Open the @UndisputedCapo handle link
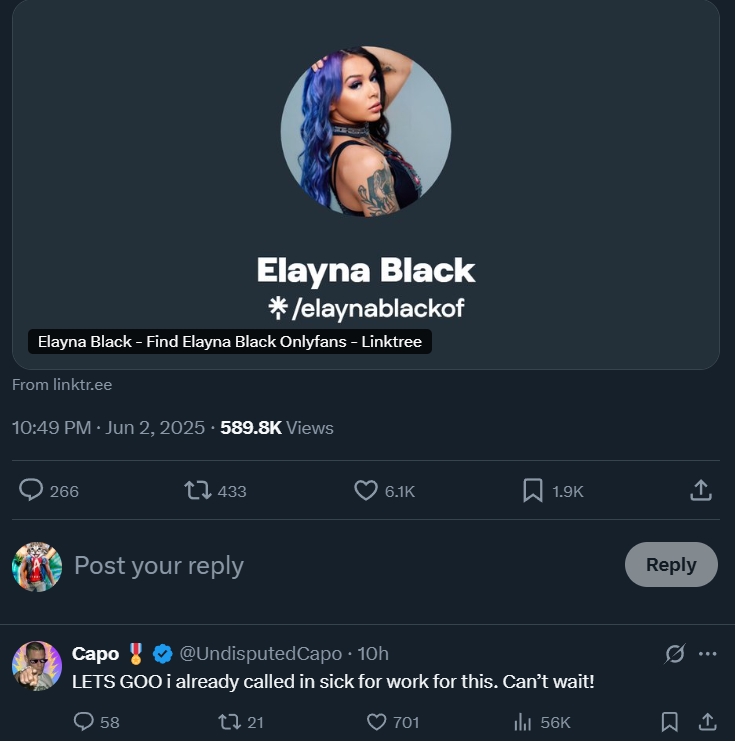 point(260,654)
